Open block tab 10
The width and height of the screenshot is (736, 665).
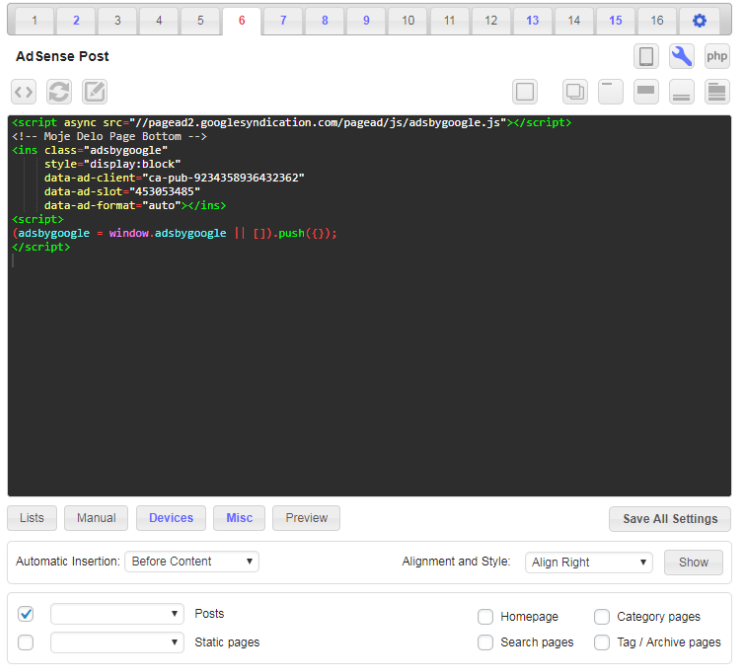click(408, 21)
